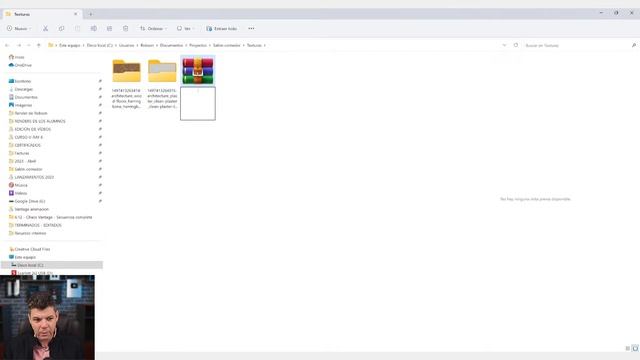The width and height of the screenshot is (640, 360).
Task: Close the Texturas tab
Action: (x=76, y=14)
